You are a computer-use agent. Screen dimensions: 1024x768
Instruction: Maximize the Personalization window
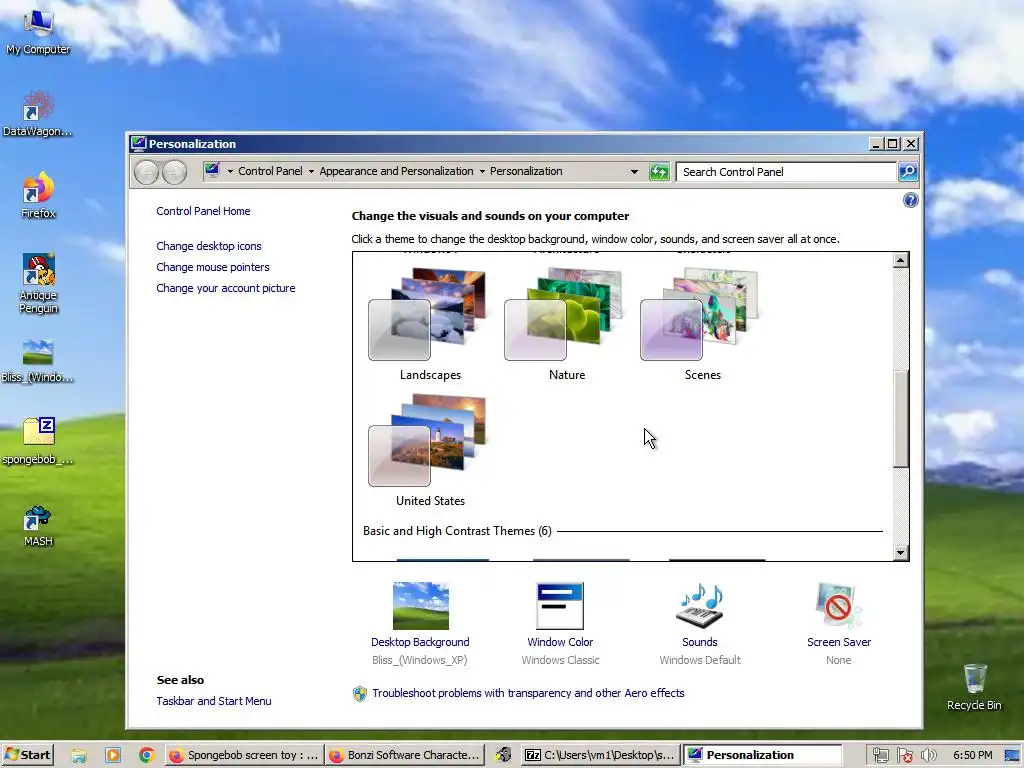pos(893,144)
